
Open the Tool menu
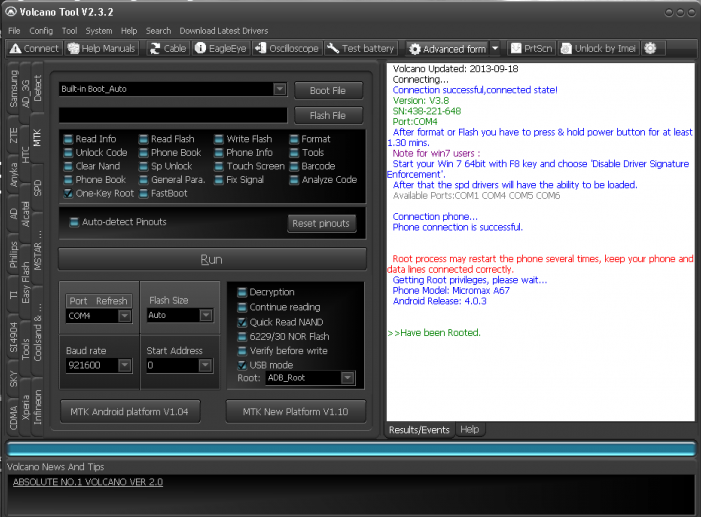point(69,31)
